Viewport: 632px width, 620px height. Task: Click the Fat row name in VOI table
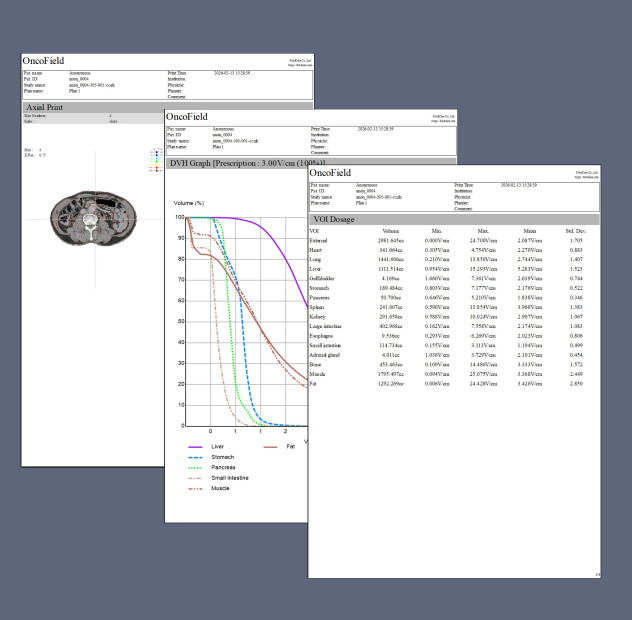[x=313, y=384]
